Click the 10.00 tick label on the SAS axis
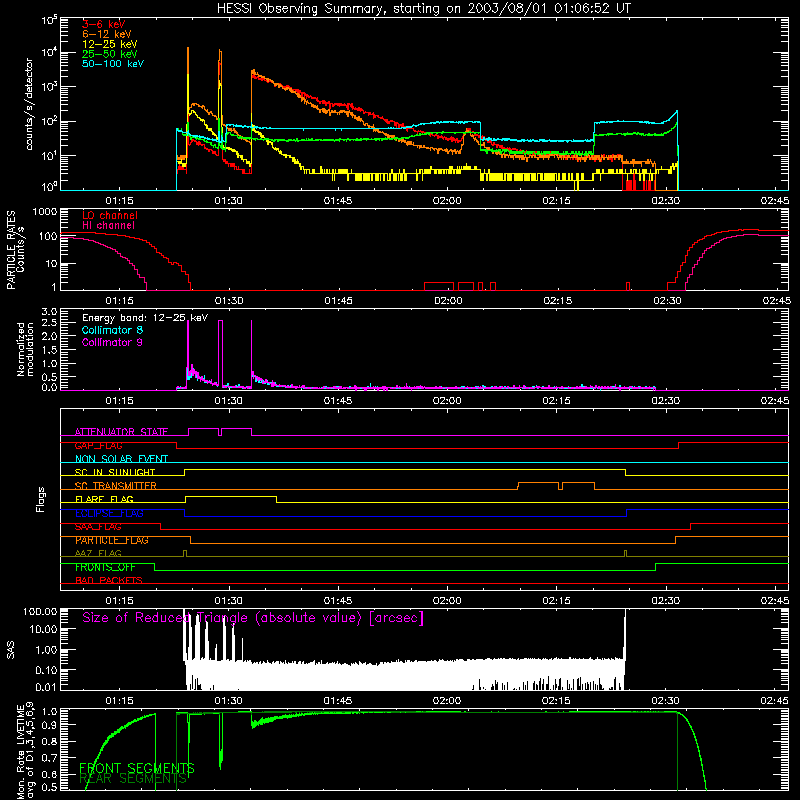The height and width of the screenshot is (800, 800). coord(43,629)
